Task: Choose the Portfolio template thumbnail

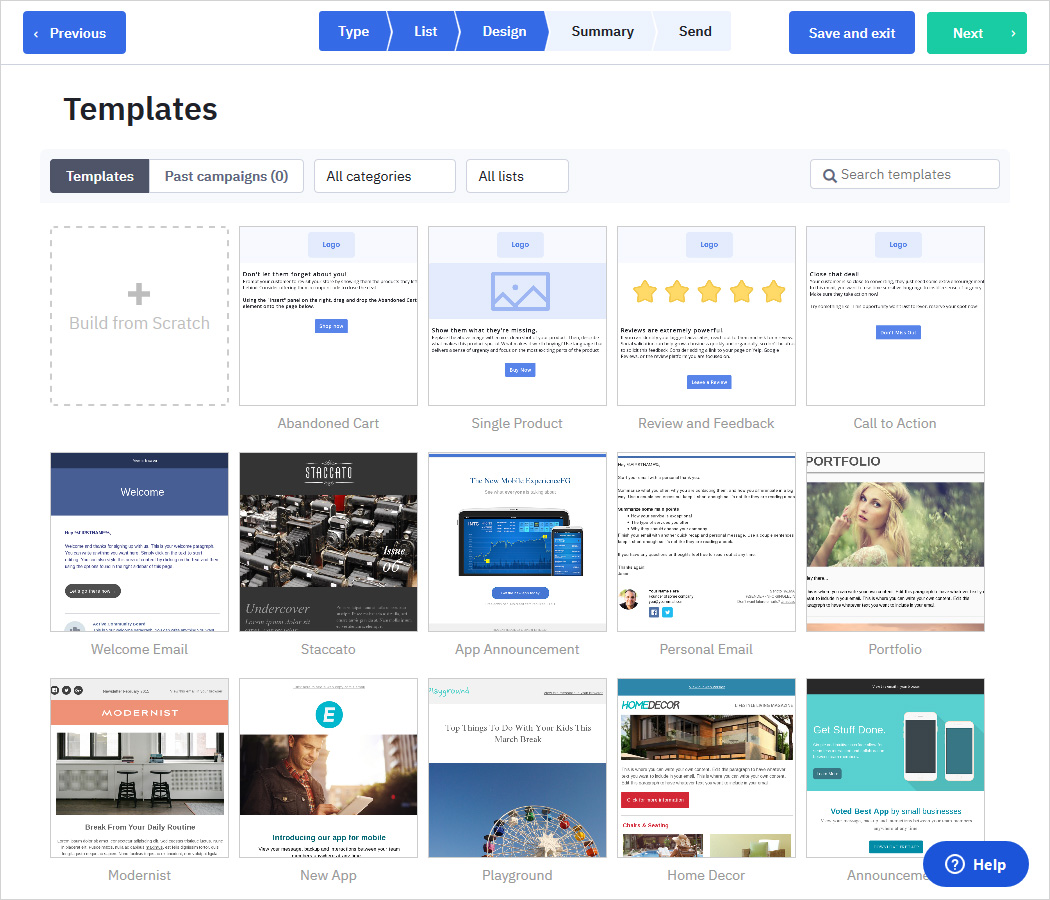Action: click(895, 542)
